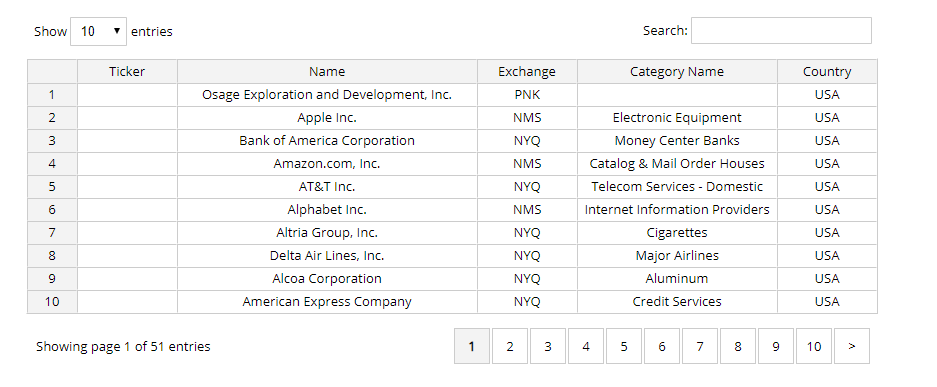Sort by the Ticker column header
Screen dimensions: 937x387
pos(127,72)
